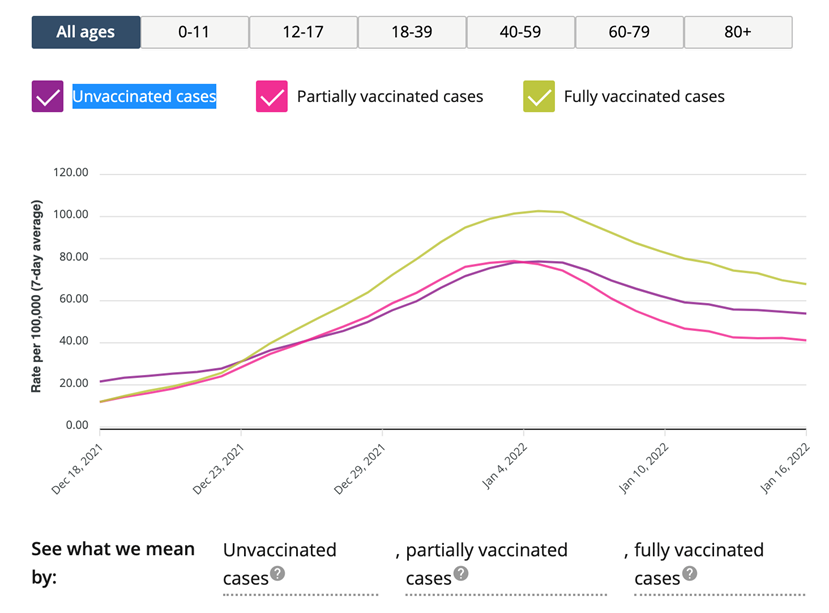Click the highlighted Unvaccinated cases legend label

144,97
